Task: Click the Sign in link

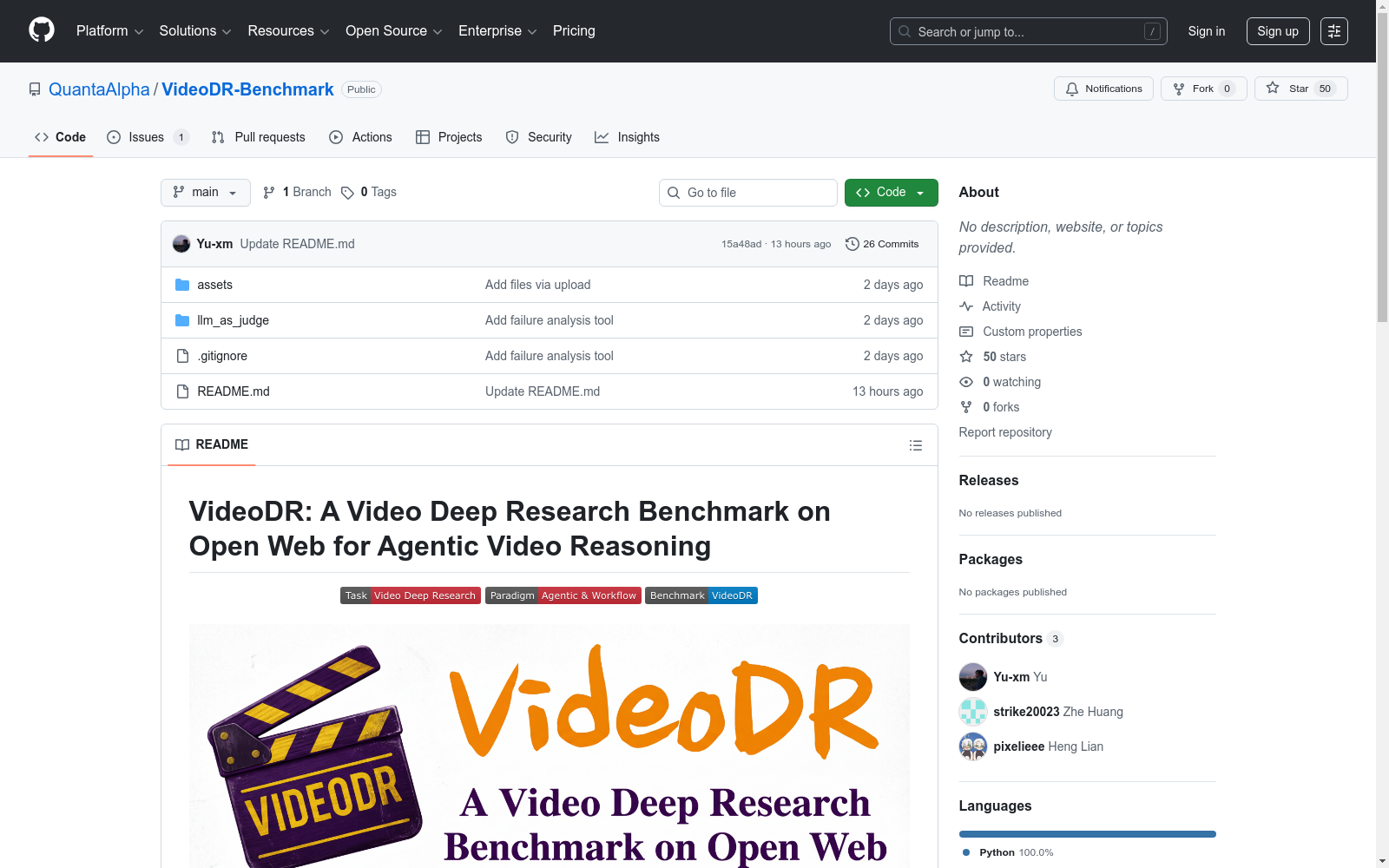Action: [x=1207, y=31]
